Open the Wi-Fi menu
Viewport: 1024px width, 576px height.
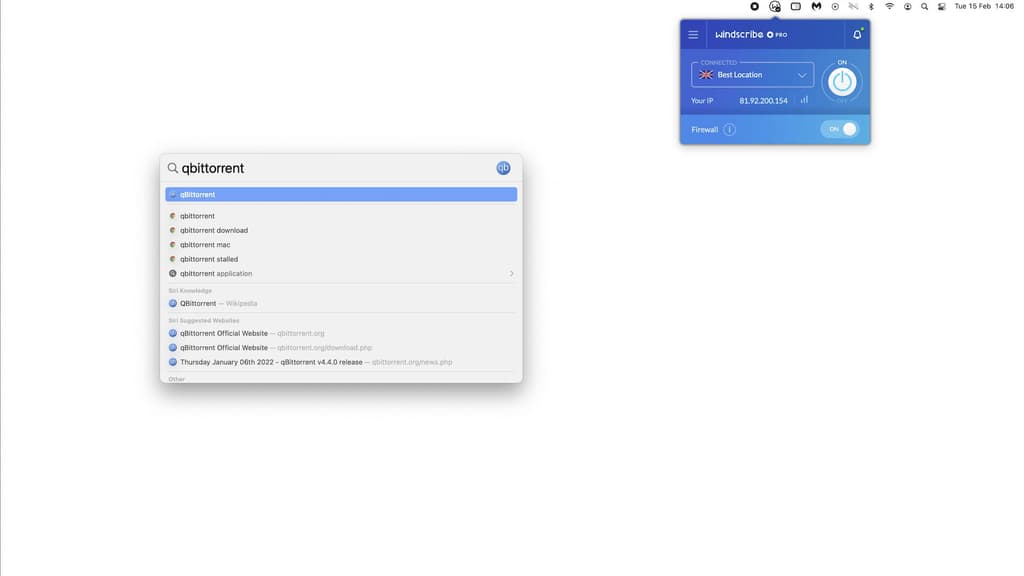(x=889, y=7)
